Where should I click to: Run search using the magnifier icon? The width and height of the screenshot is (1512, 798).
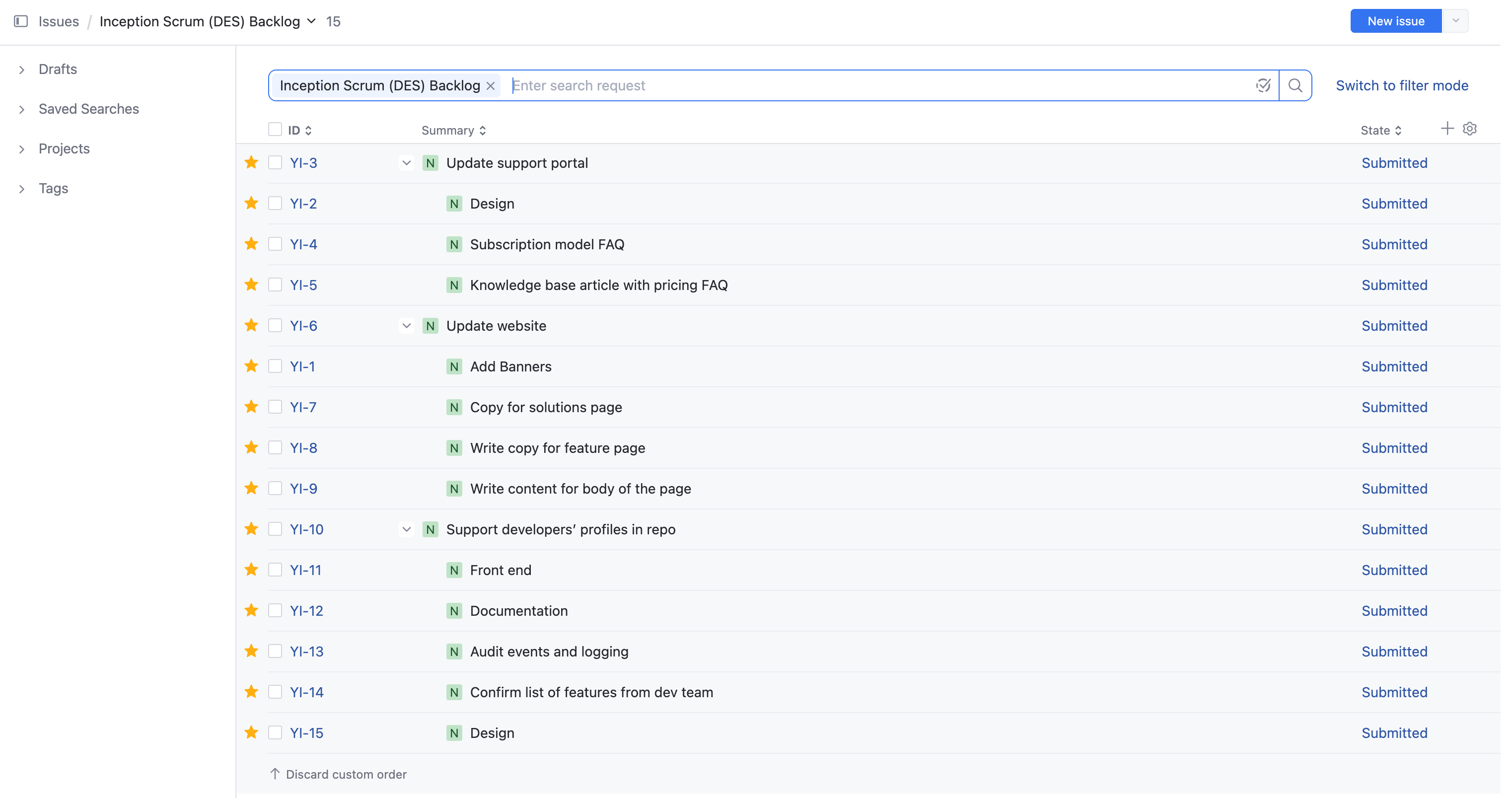(1296, 85)
